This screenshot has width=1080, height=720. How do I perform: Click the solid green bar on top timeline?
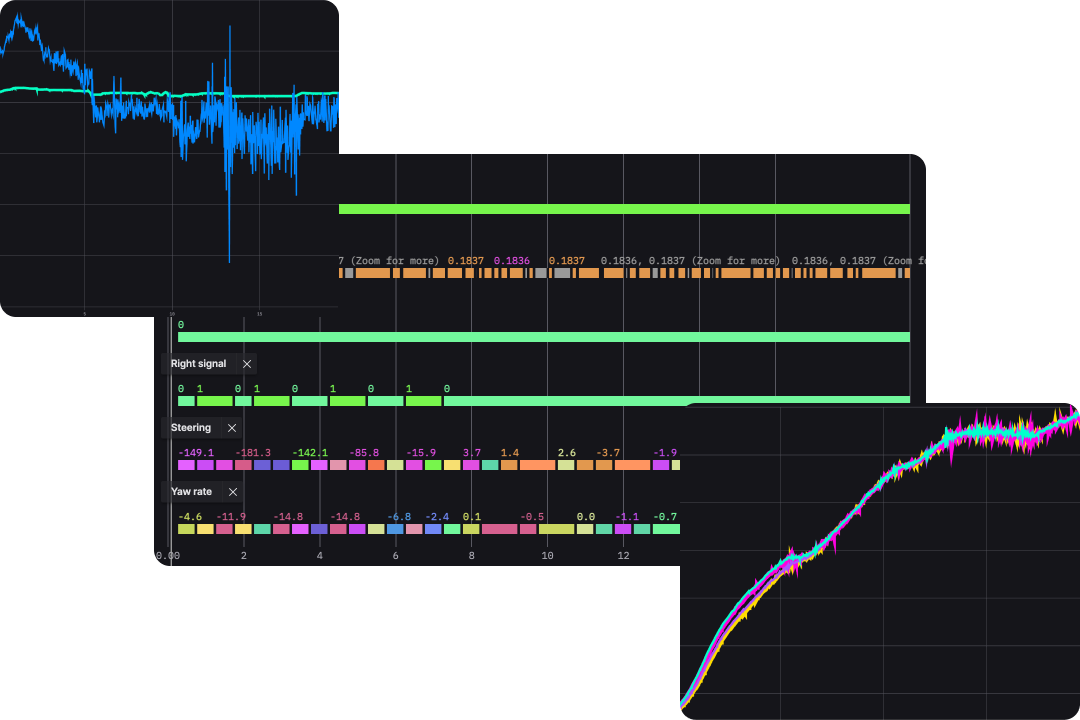(x=624, y=208)
